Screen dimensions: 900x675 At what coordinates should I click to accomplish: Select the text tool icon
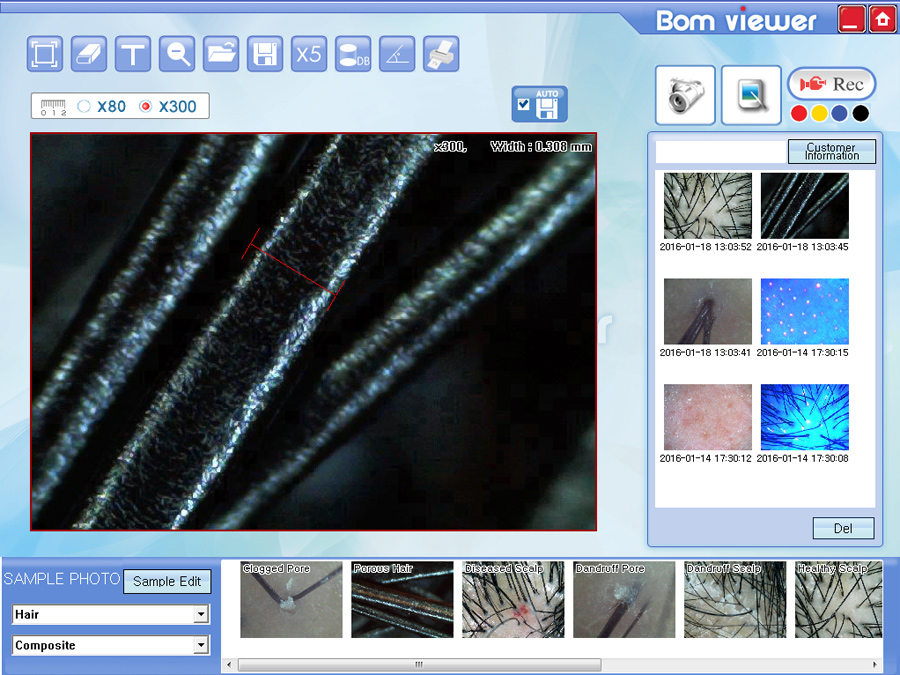click(x=133, y=54)
